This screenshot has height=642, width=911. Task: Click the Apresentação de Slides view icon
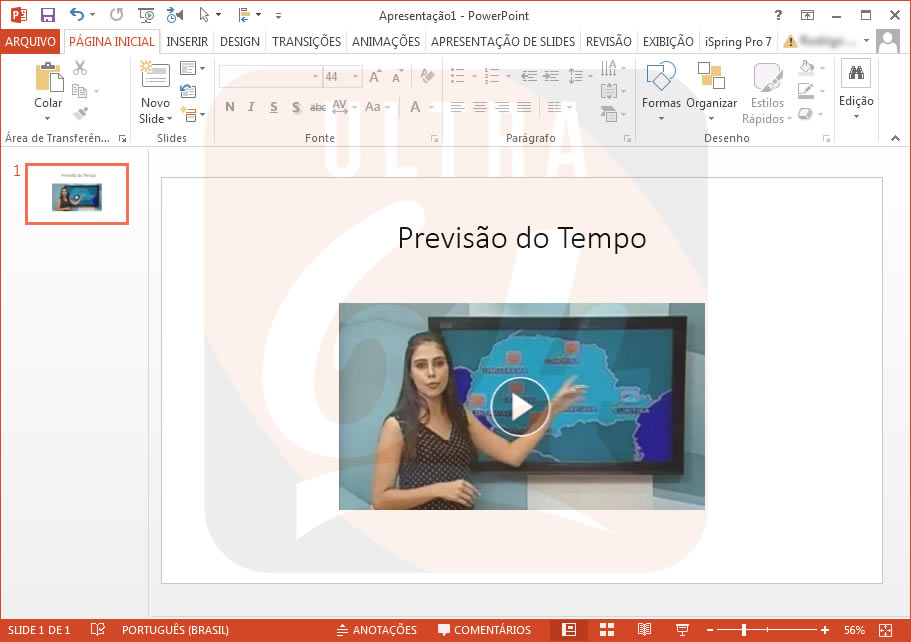(x=682, y=630)
